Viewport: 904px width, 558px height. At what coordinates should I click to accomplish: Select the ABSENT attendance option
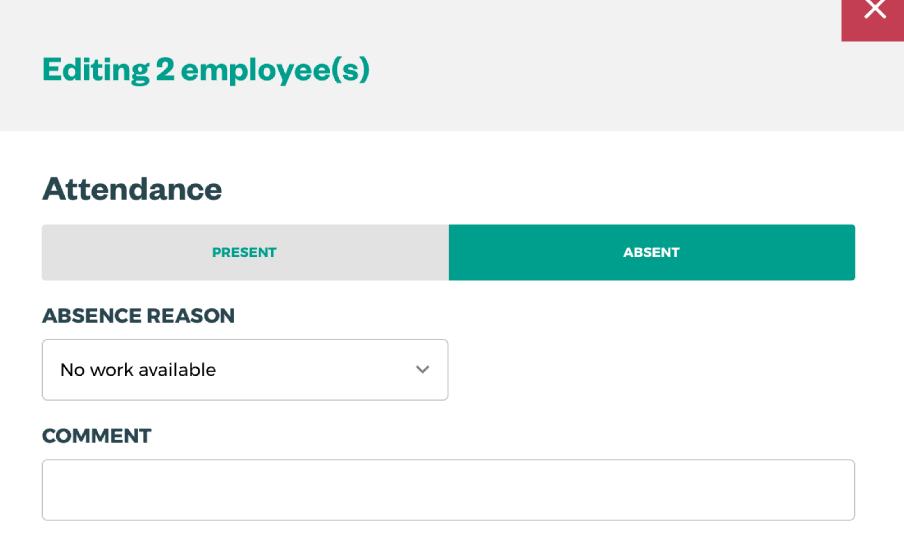point(651,252)
